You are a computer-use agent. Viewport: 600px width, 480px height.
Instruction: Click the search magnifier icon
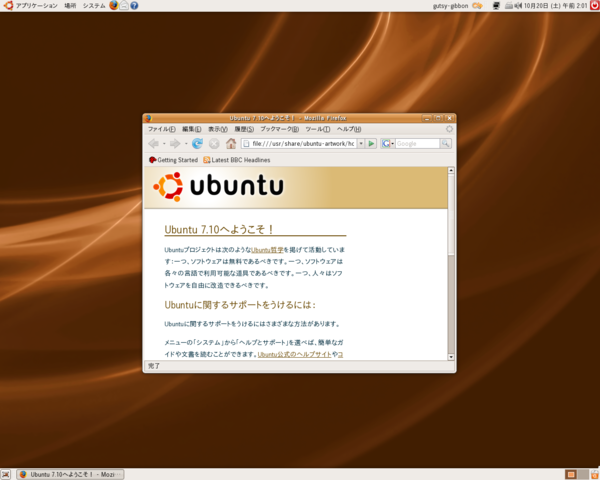click(x=445, y=144)
